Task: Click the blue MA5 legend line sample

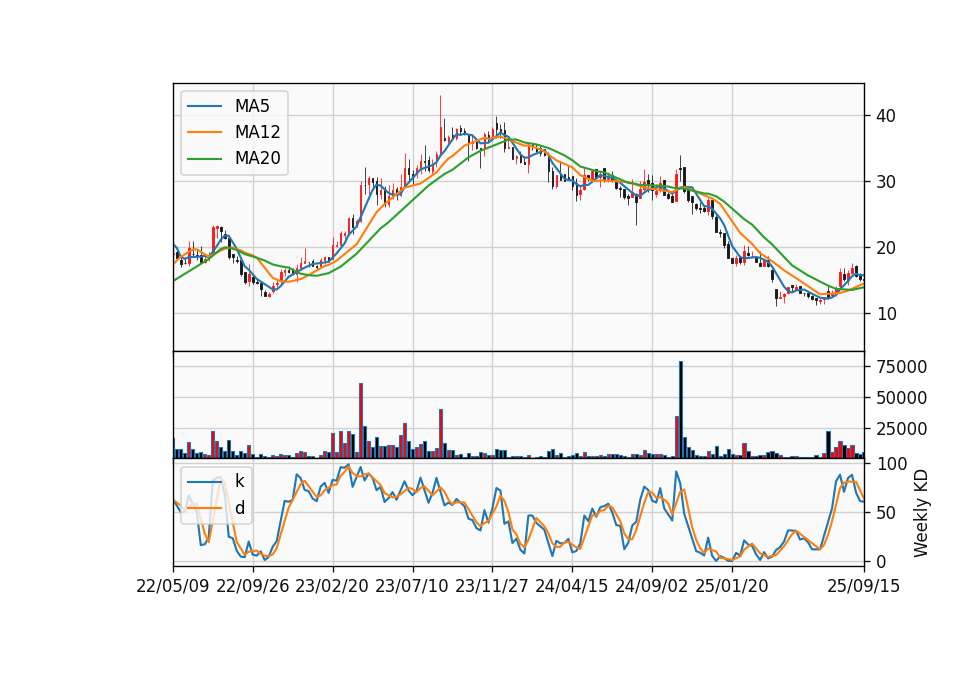Action: tap(204, 106)
